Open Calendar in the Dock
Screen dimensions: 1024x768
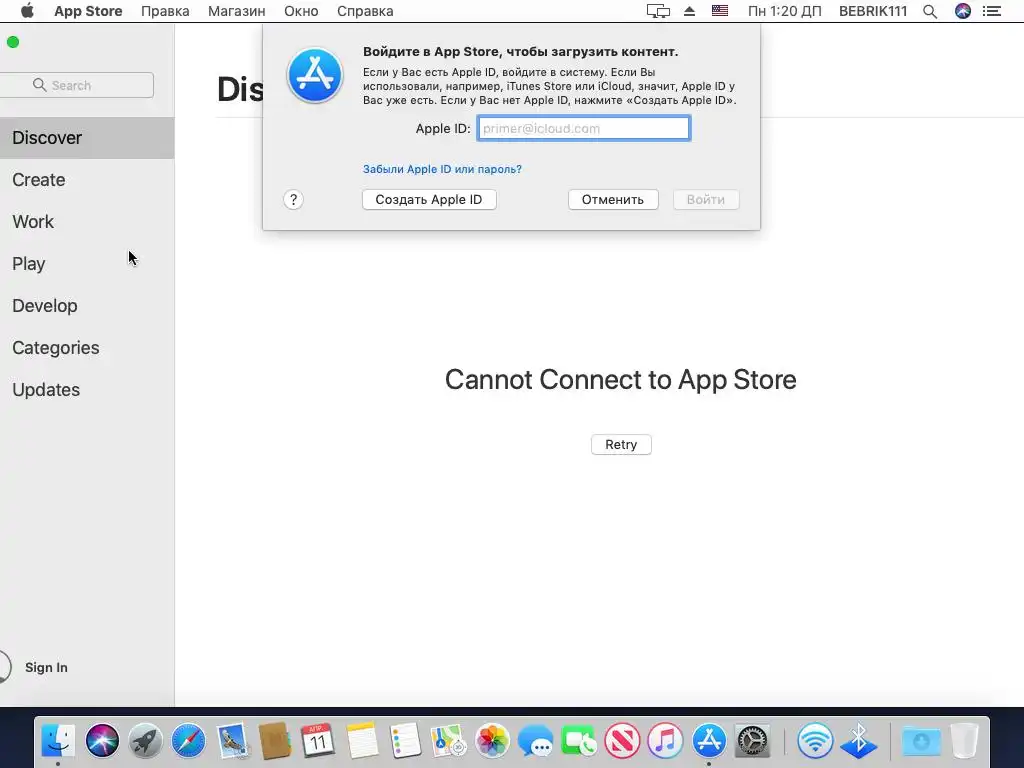(x=318, y=741)
